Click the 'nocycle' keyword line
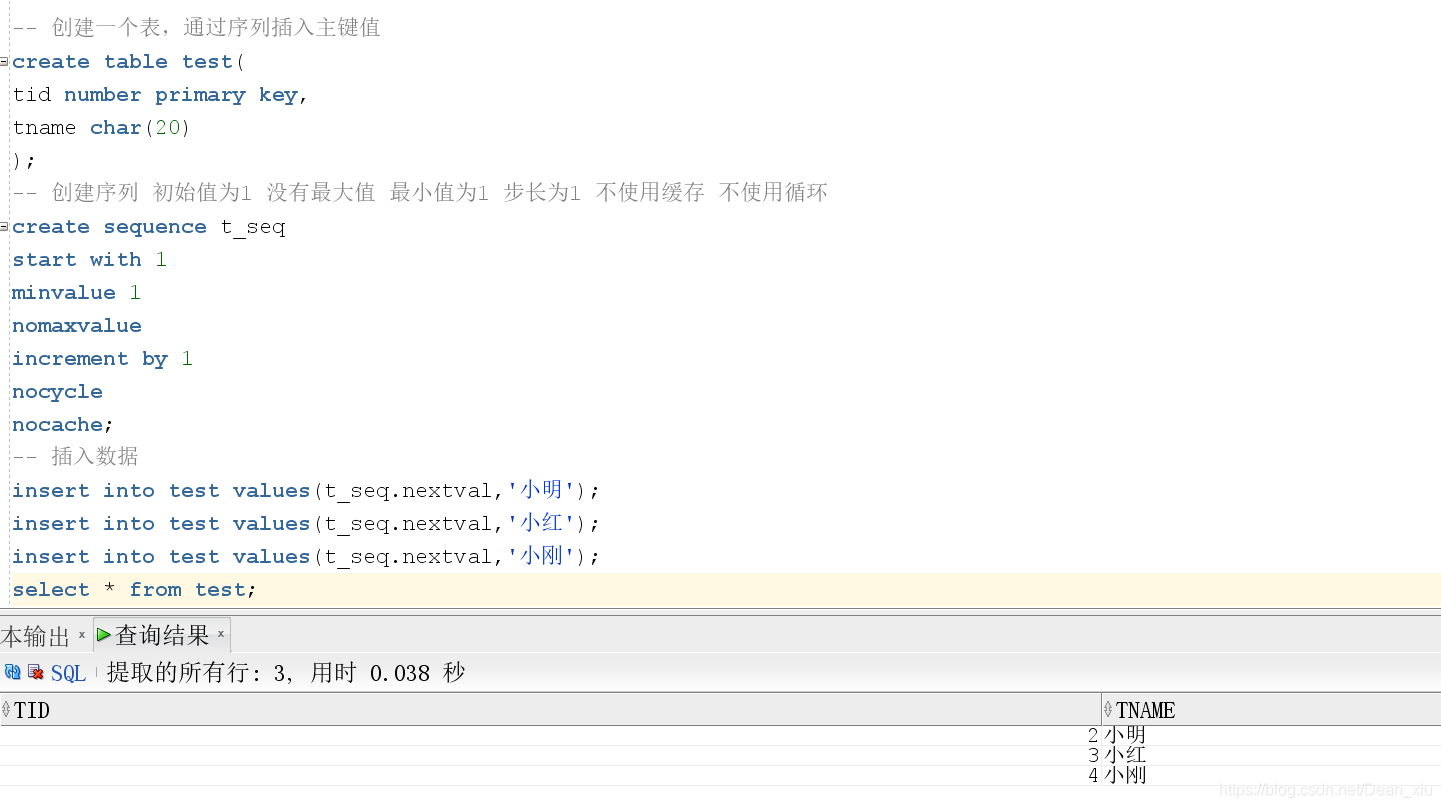The height and width of the screenshot is (808, 1441). [x=57, y=392]
